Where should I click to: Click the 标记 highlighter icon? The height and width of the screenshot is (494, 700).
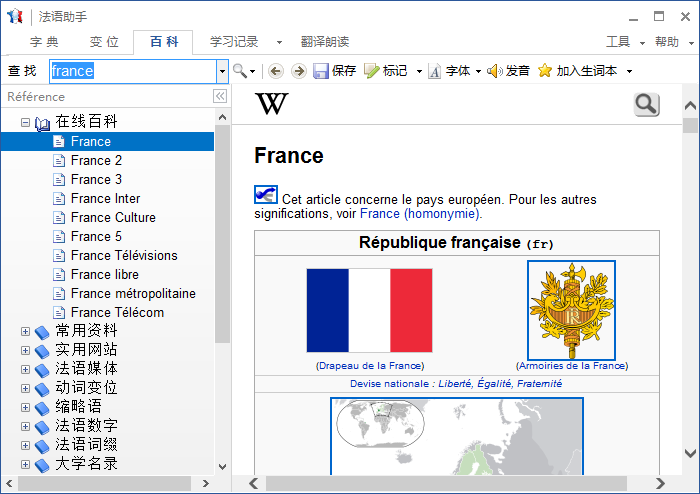click(371, 71)
